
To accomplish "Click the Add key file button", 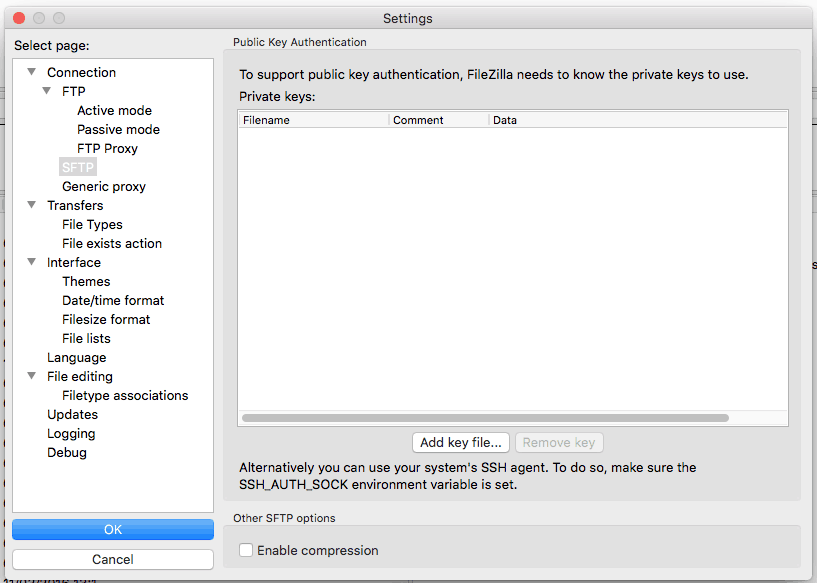I will tap(461, 442).
